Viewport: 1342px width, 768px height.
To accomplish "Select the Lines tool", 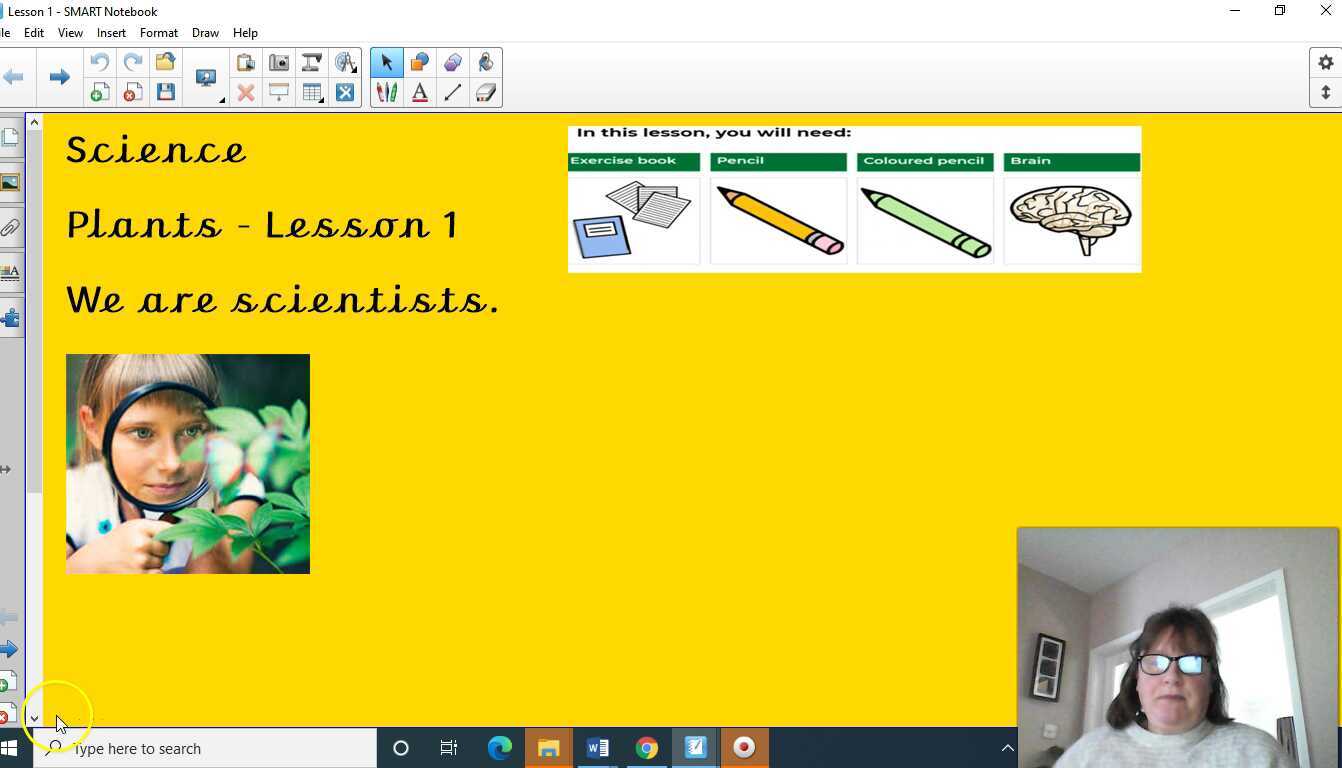I will click(x=453, y=92).
